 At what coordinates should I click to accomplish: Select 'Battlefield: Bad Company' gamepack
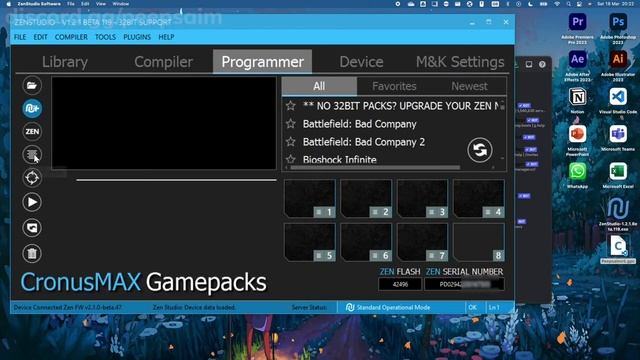360,124
